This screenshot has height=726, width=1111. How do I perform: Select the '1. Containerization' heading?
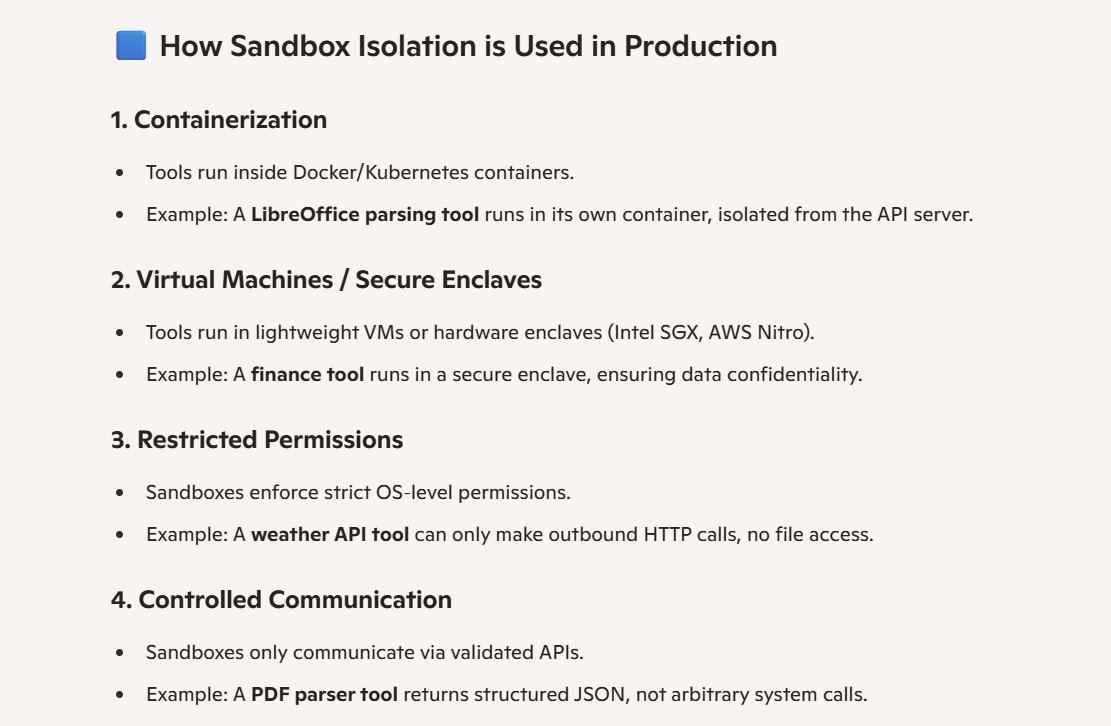coord(219,120)
